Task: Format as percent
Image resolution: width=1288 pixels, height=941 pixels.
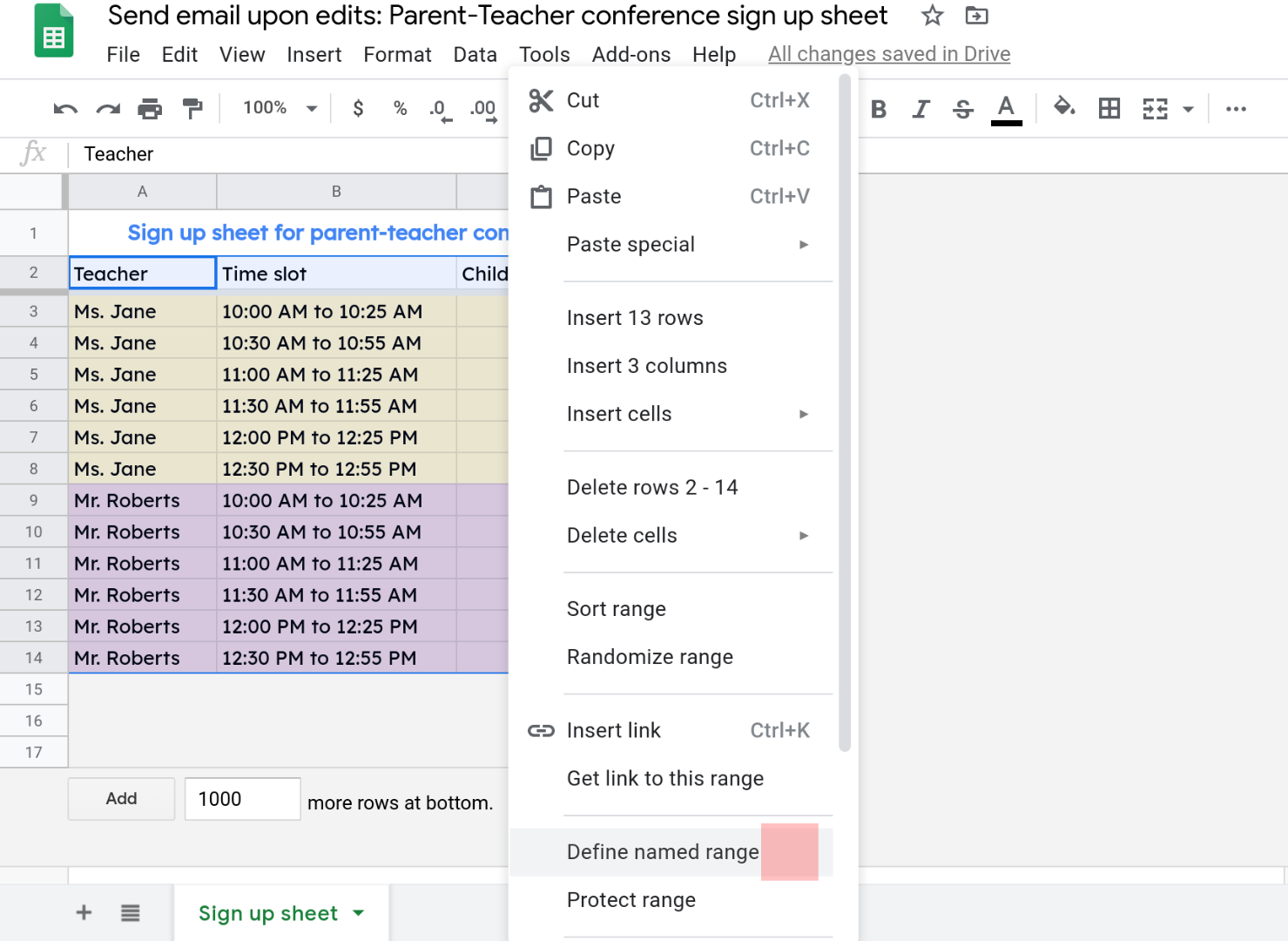Action: 400,109
